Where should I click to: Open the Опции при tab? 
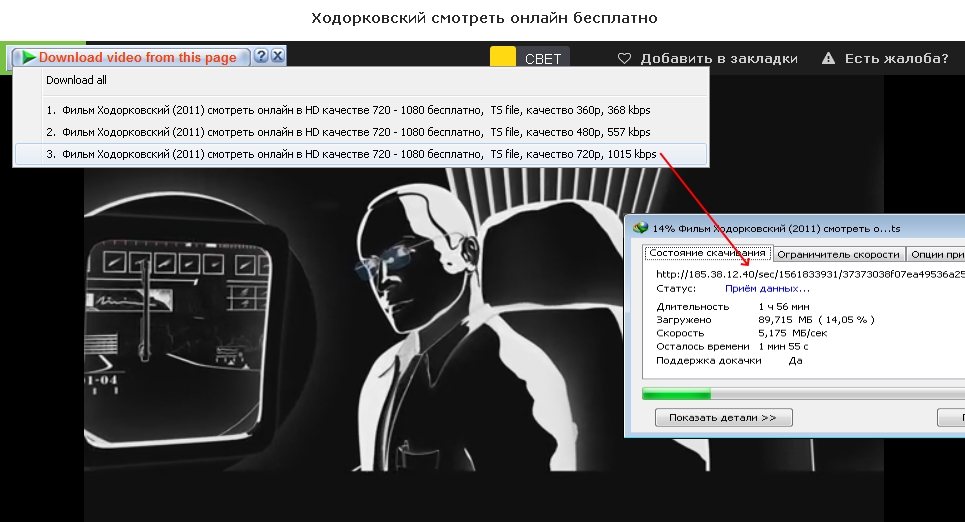936,254
